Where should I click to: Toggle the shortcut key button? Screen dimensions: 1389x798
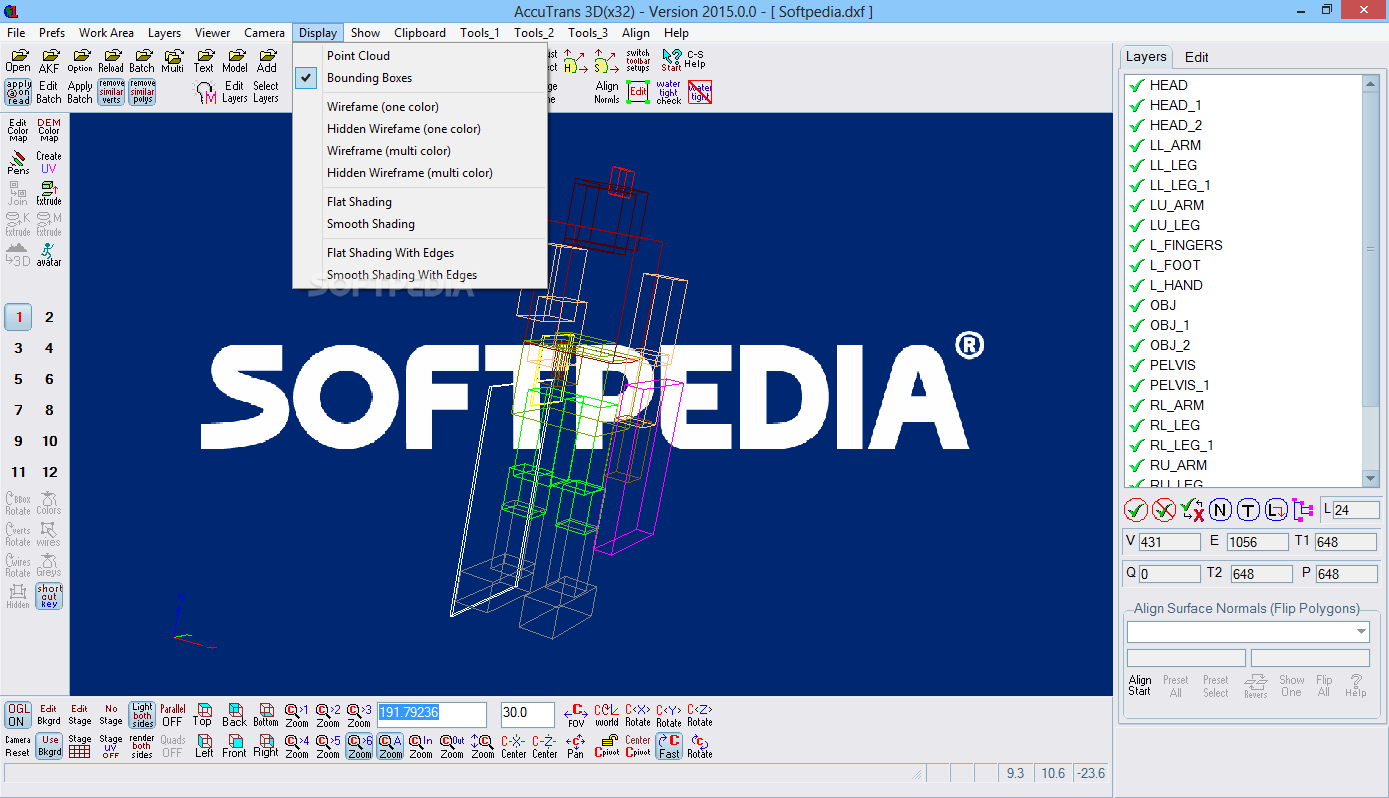49,596
